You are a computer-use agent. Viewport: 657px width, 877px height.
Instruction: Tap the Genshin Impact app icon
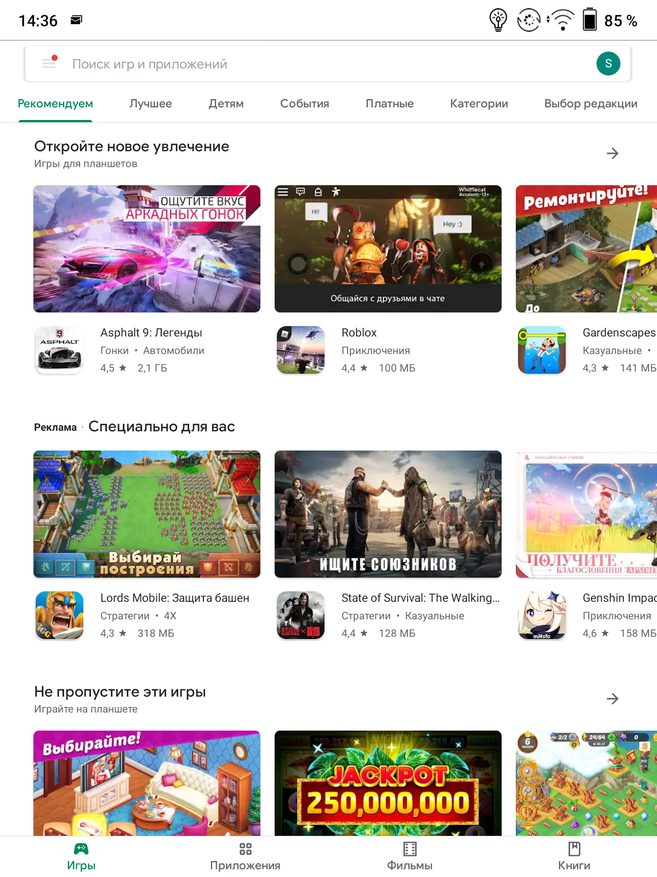click(x=541, y=615)
